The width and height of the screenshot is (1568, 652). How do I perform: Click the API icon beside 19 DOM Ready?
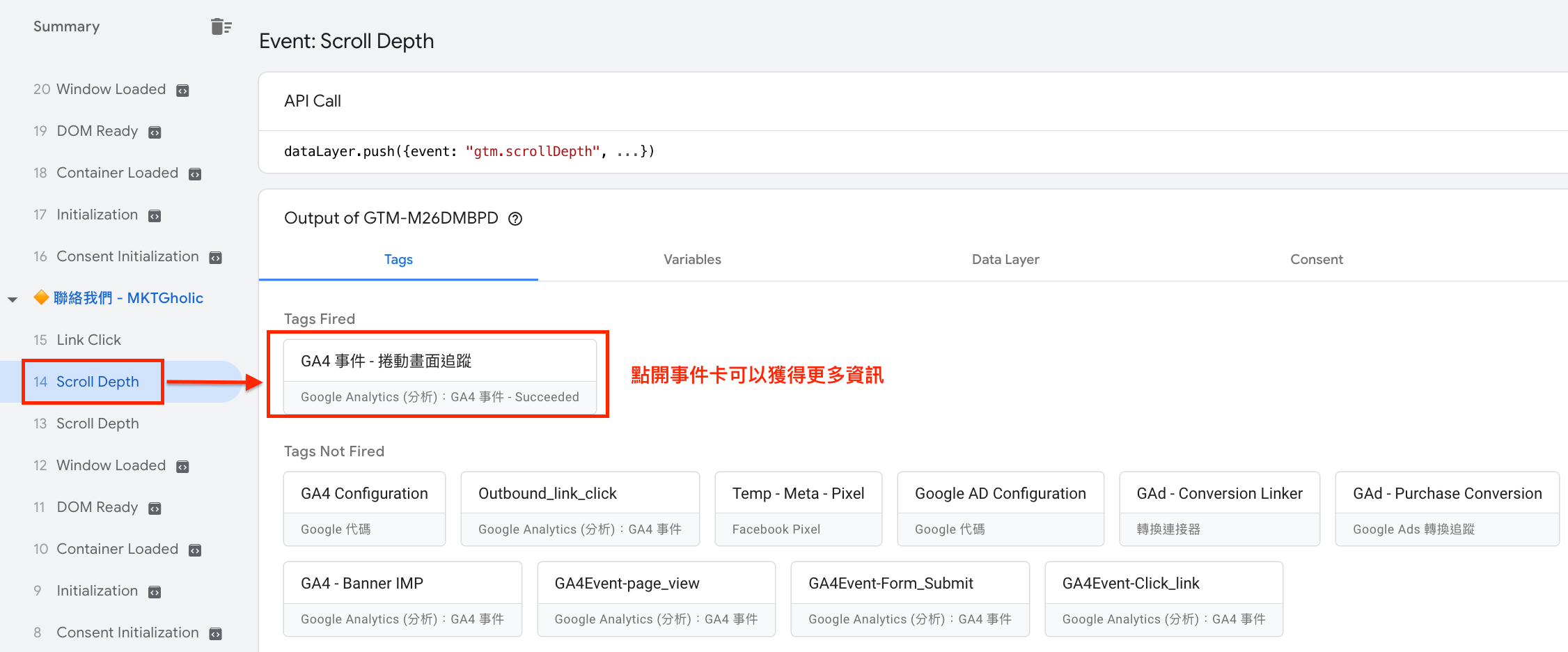click(155, 132)
